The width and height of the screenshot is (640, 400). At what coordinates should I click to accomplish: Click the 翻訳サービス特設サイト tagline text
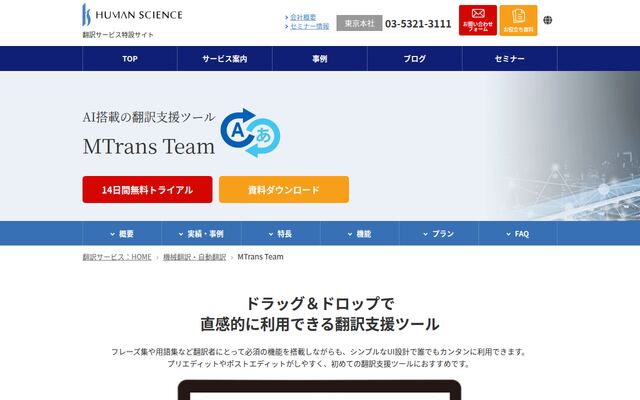click(118, 35)
